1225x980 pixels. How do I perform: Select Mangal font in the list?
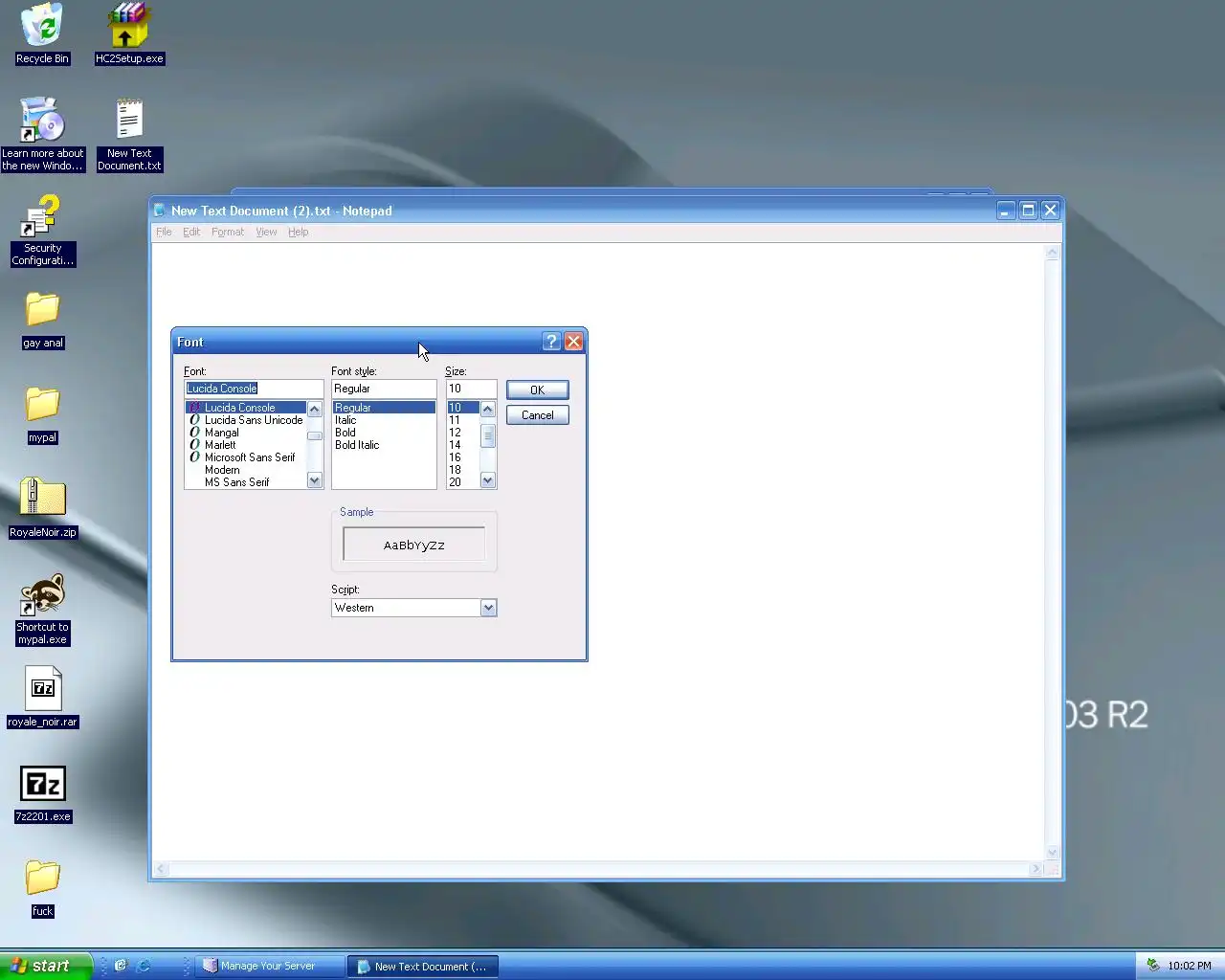coord(246,433)
